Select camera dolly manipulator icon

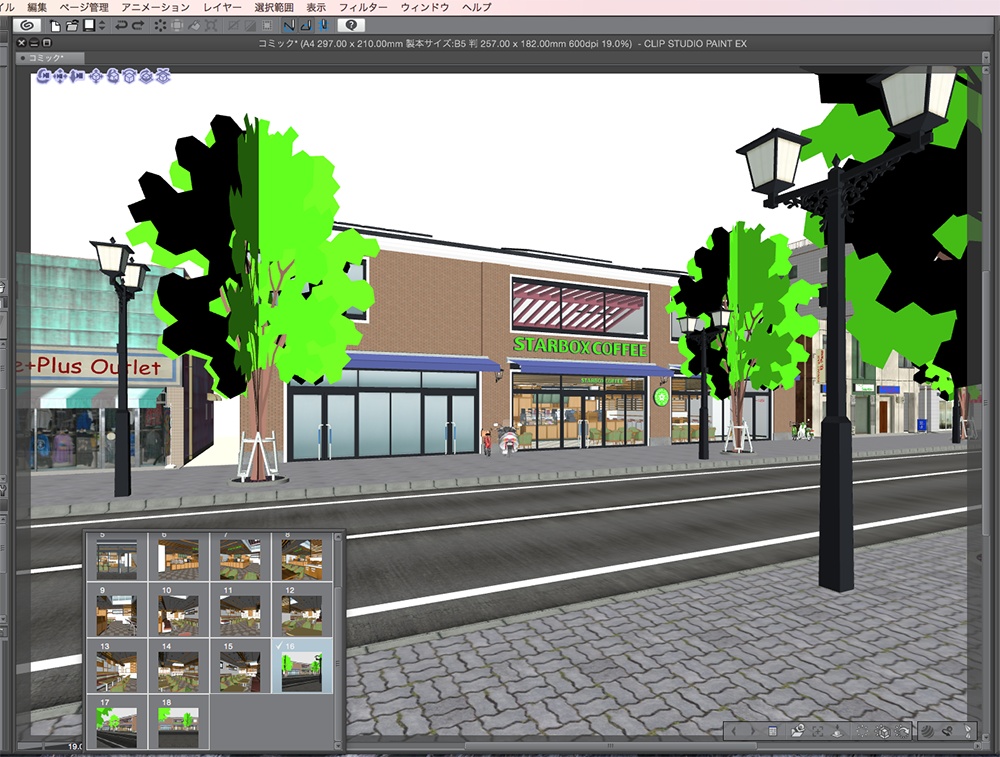(x=77, y=77)
